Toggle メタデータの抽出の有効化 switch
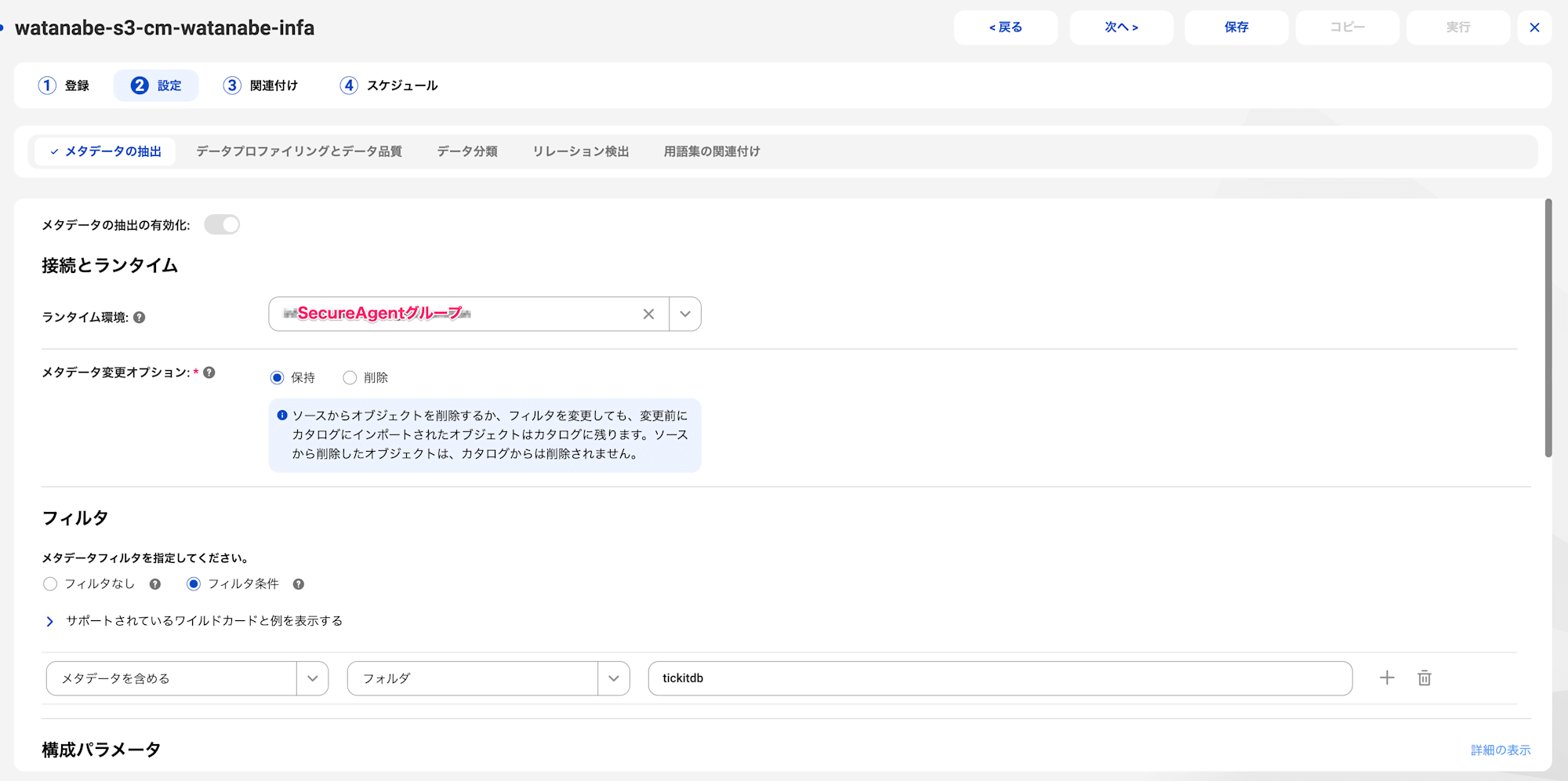Image resolution: width=1568 pixels, height=781 pixels. (222, 225)
